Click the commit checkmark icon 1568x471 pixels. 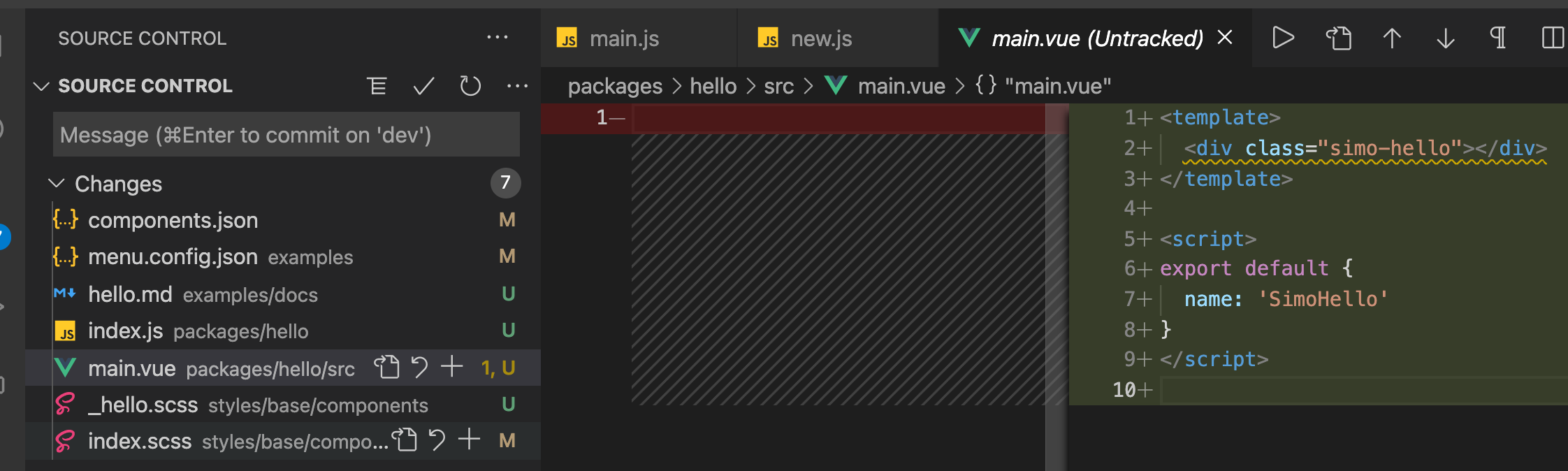tap(423, 86)
